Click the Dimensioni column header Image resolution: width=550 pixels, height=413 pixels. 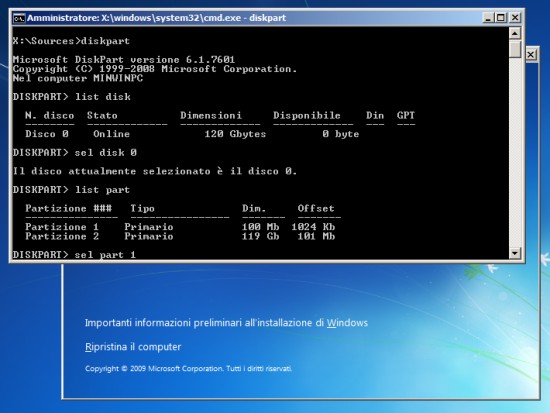tap(211, 115)
